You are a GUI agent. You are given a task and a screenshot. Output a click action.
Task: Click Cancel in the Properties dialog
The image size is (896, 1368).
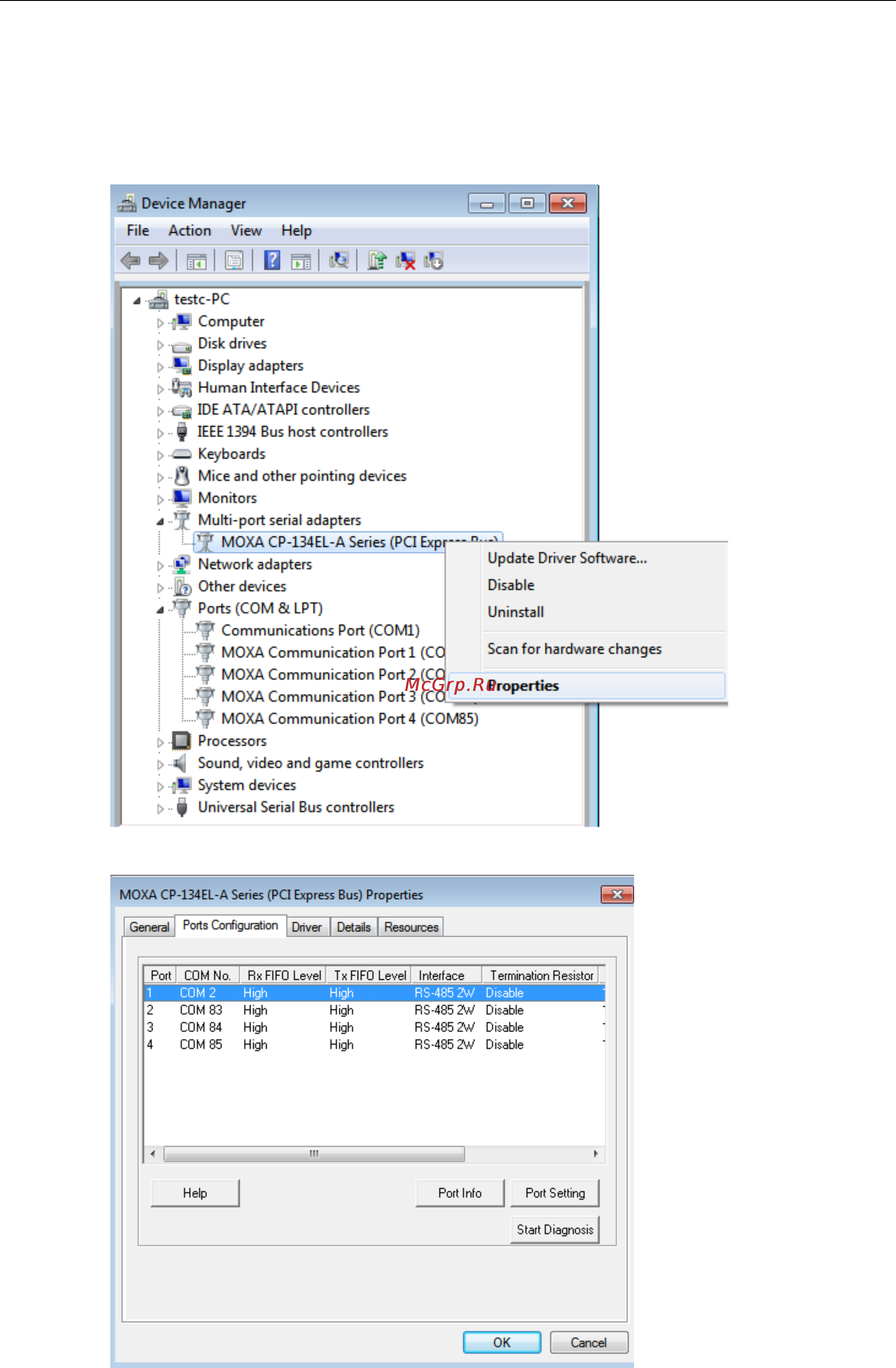[x=589, y=1343]
